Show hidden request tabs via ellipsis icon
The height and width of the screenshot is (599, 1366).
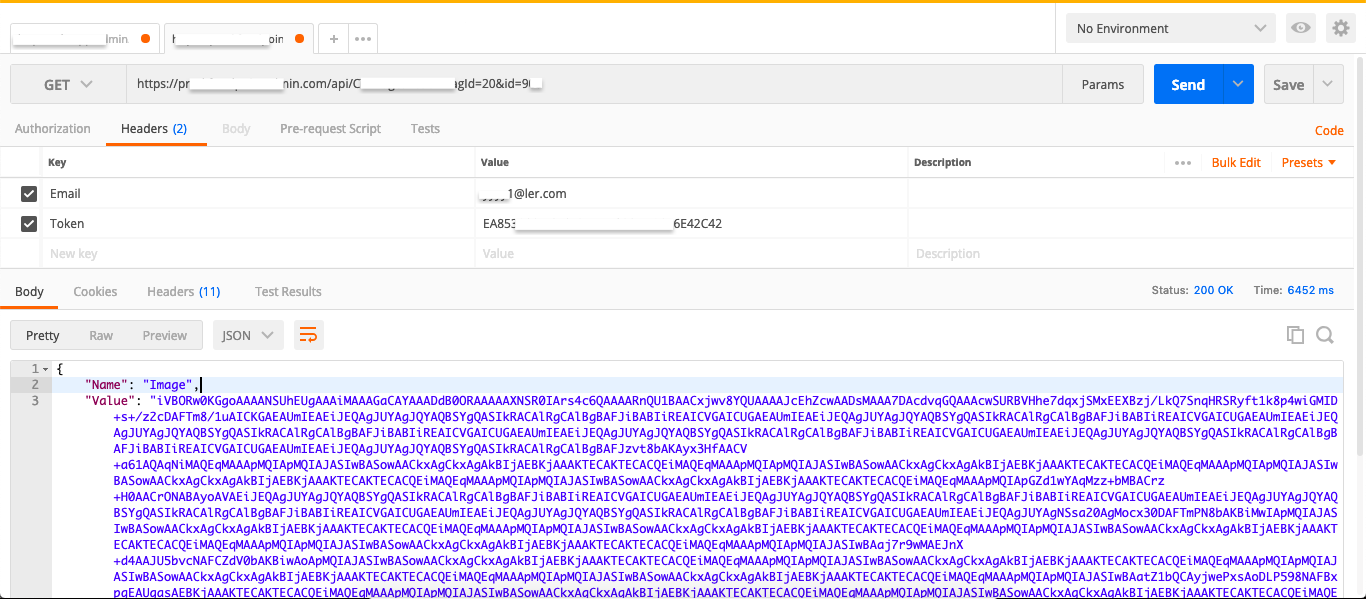(364, 37)
